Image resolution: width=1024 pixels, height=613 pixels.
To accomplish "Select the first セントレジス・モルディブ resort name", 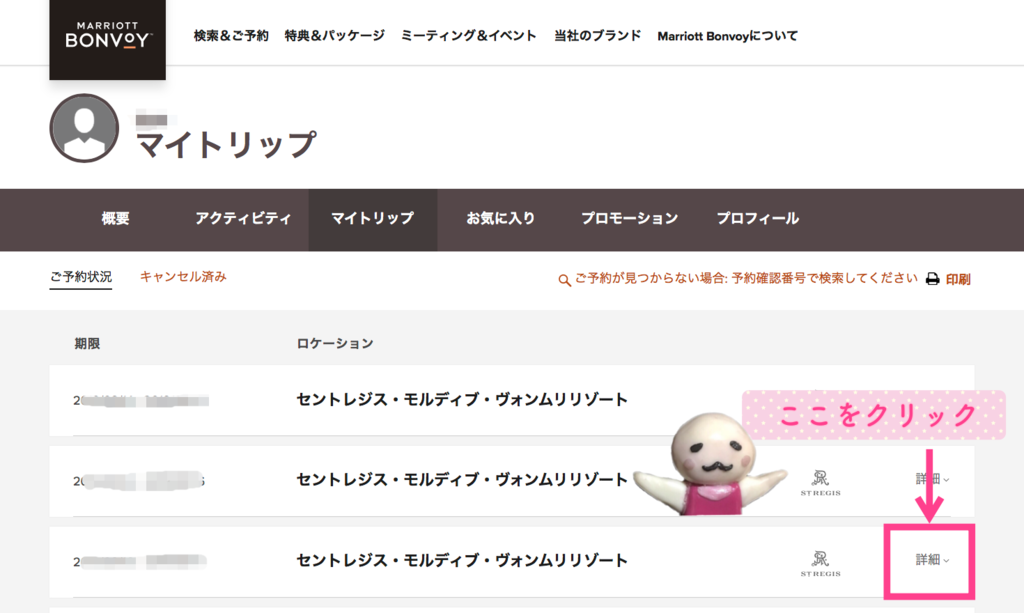I will click(462, 400).
